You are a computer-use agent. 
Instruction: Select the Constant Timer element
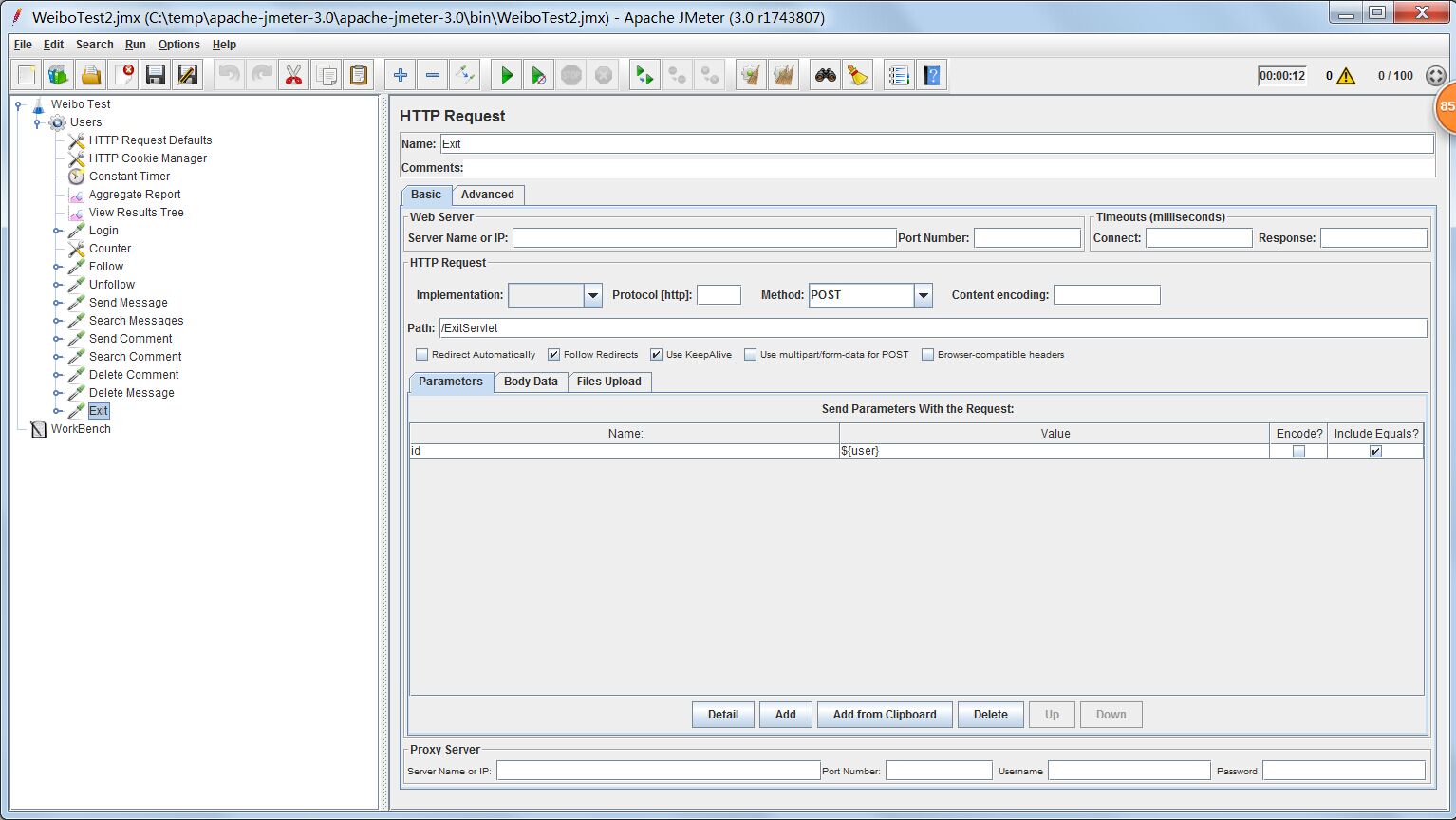[130, 177]
